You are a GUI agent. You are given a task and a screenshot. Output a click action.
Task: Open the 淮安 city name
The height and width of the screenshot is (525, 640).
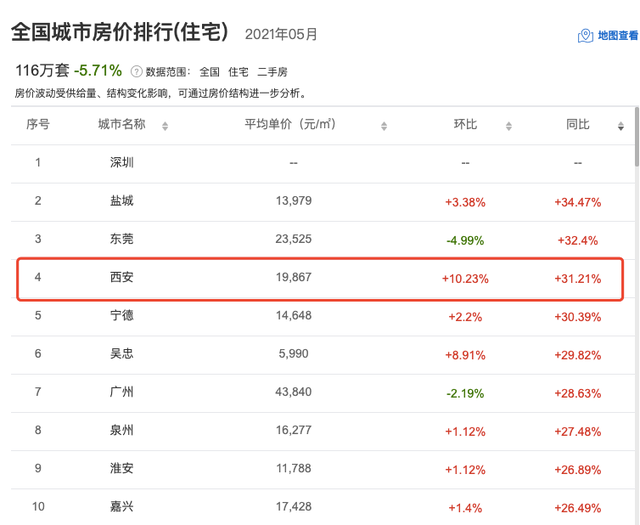click(122, 468)
